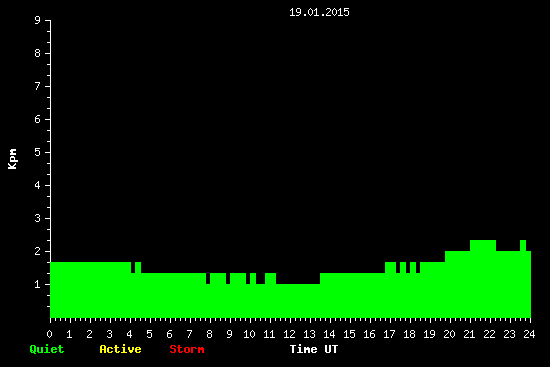Click the tallest green bar near hour 21.5
Image resolution: width=550 pixels, height=367 pixels.
click(483, 279)
